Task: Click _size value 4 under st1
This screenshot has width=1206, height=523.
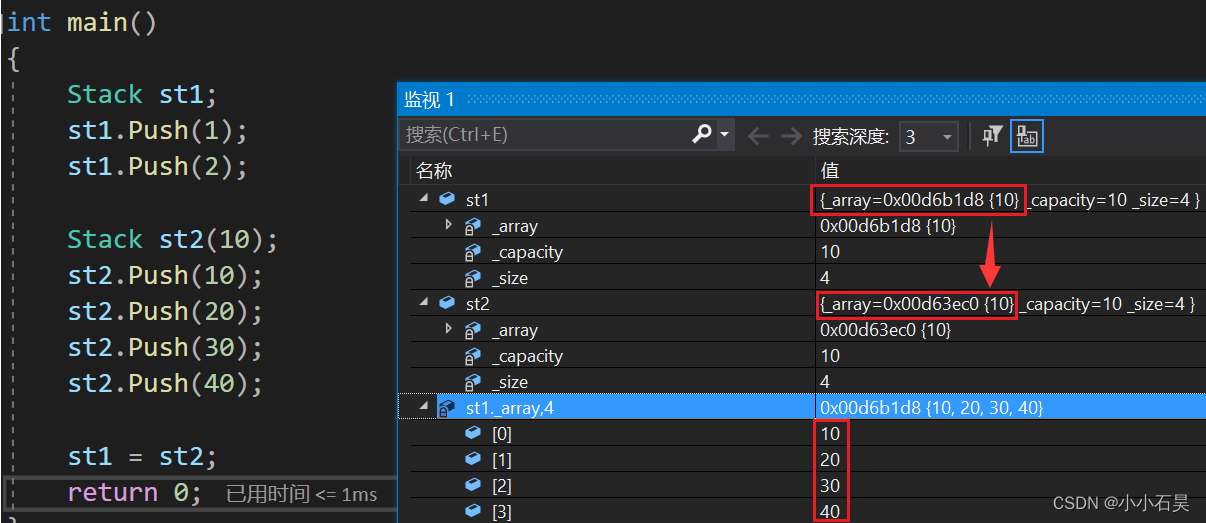Action: click(x=825, y=278)
